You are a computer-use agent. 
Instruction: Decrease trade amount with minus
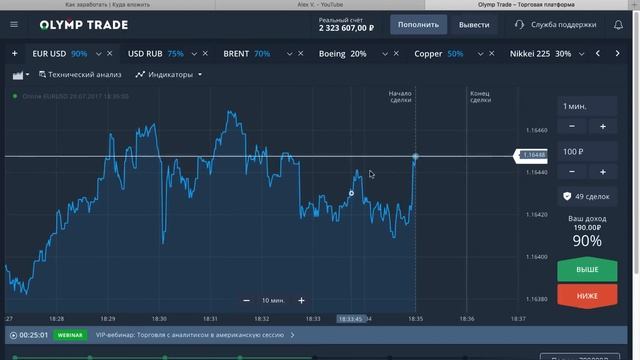point(572,172)
